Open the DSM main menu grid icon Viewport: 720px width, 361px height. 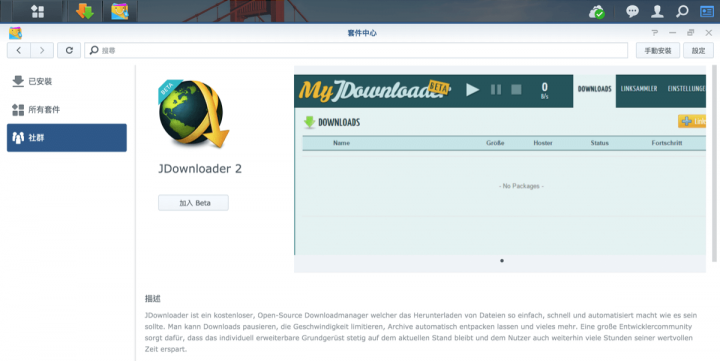(x=38, y=11)
